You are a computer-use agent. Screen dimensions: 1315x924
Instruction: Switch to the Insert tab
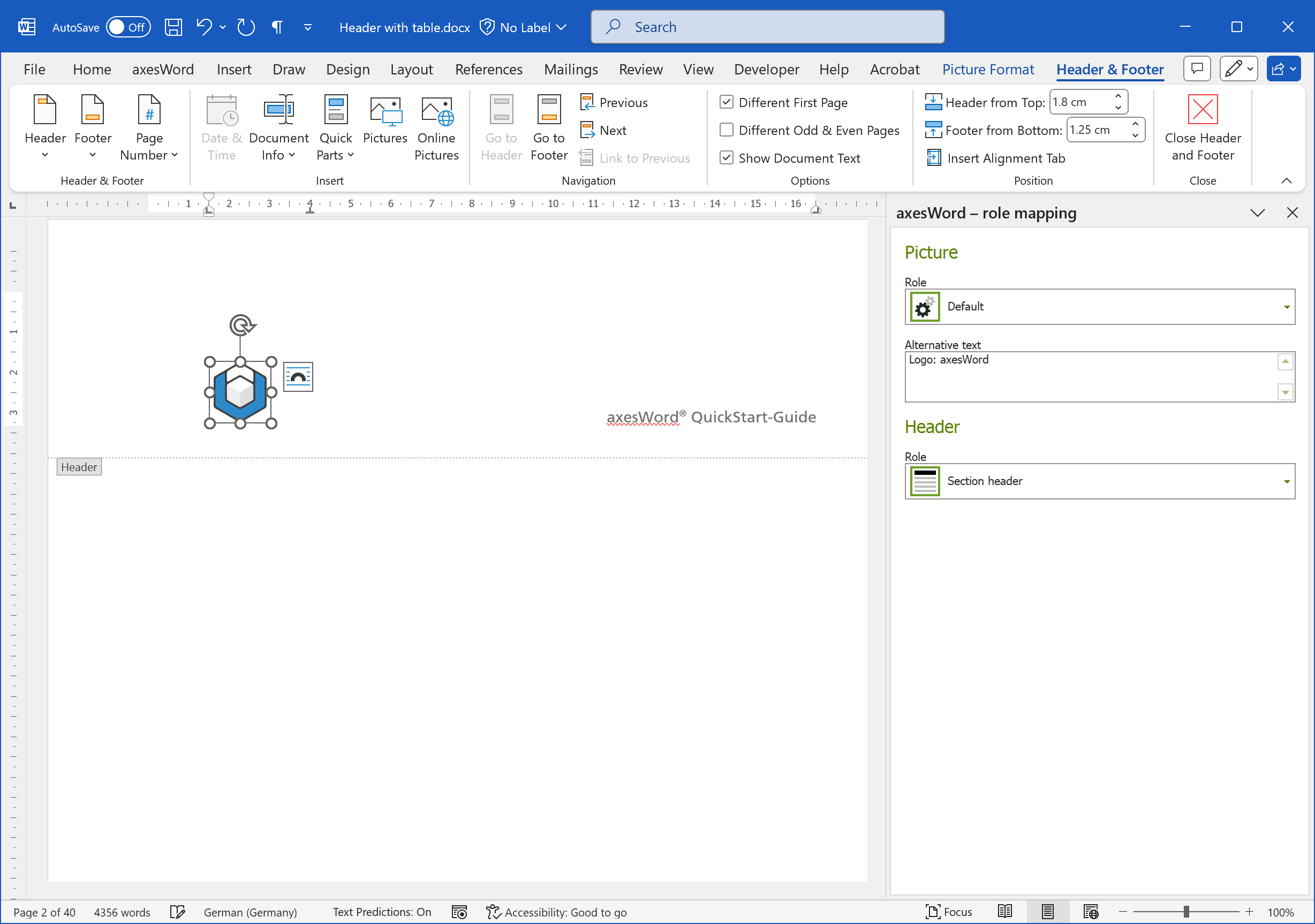click(x=233, y=69)
